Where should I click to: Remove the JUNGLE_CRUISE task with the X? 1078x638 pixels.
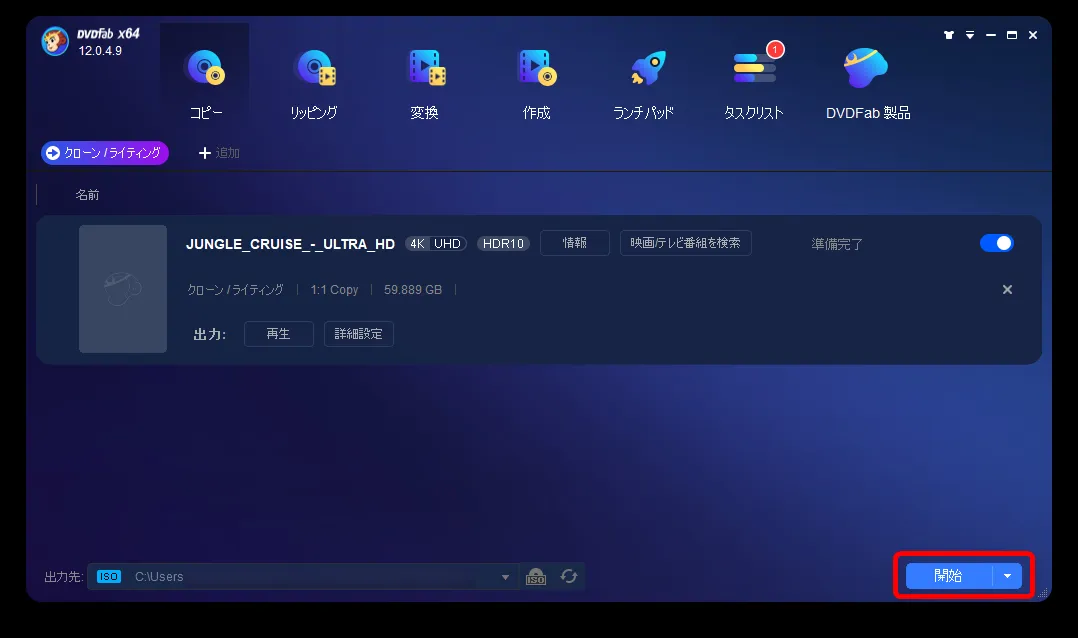[x=1007, y=289]
